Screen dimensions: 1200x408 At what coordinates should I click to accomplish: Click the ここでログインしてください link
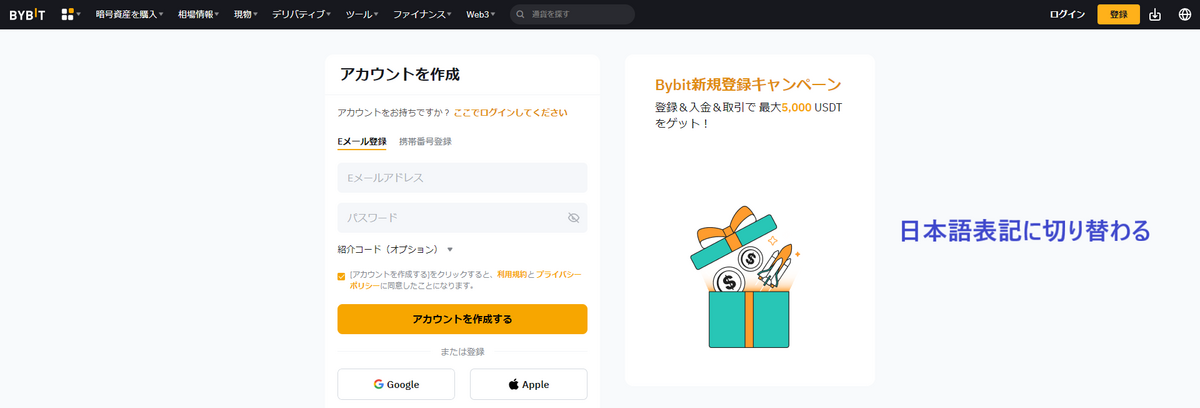tap(510, 113)
